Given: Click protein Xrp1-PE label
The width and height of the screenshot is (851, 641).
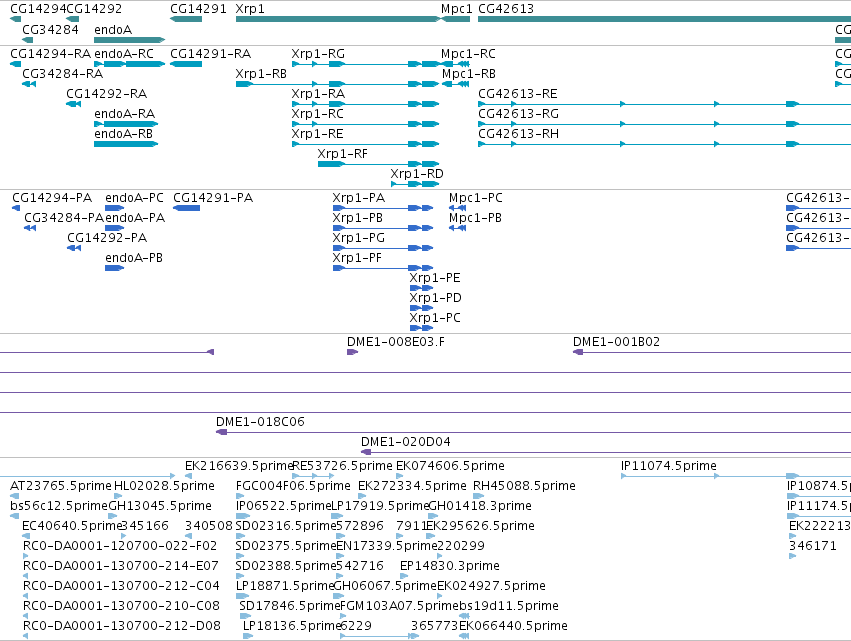Looking at the screenshot, I should click(435, 278).
